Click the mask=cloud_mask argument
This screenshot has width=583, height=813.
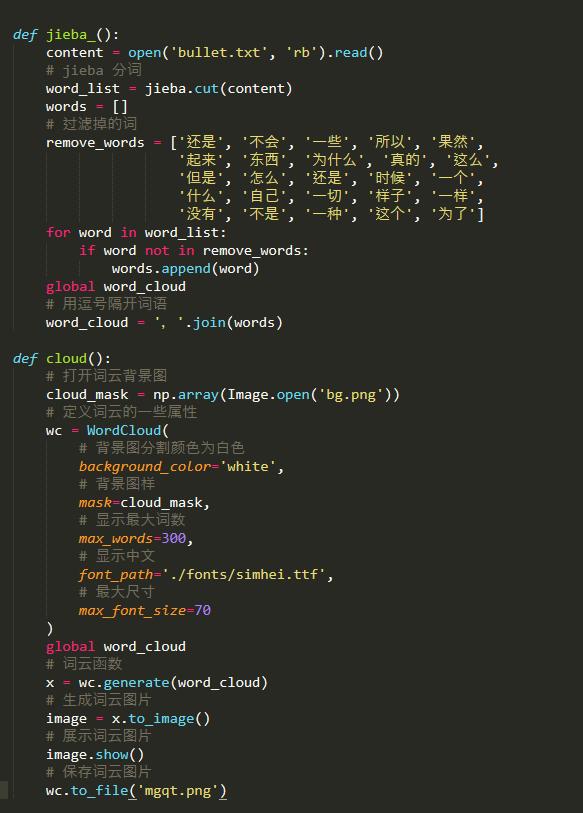click(141, 502)
